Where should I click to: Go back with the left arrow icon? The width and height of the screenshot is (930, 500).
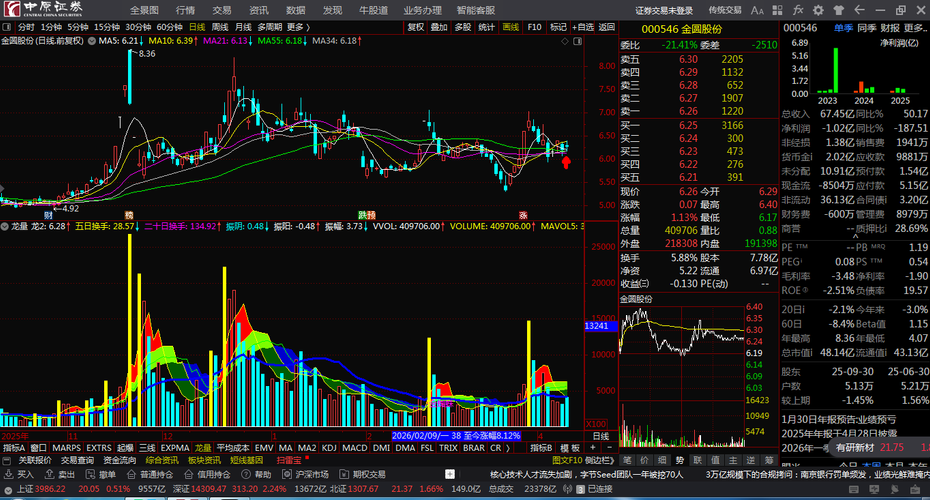coord(859,10)
